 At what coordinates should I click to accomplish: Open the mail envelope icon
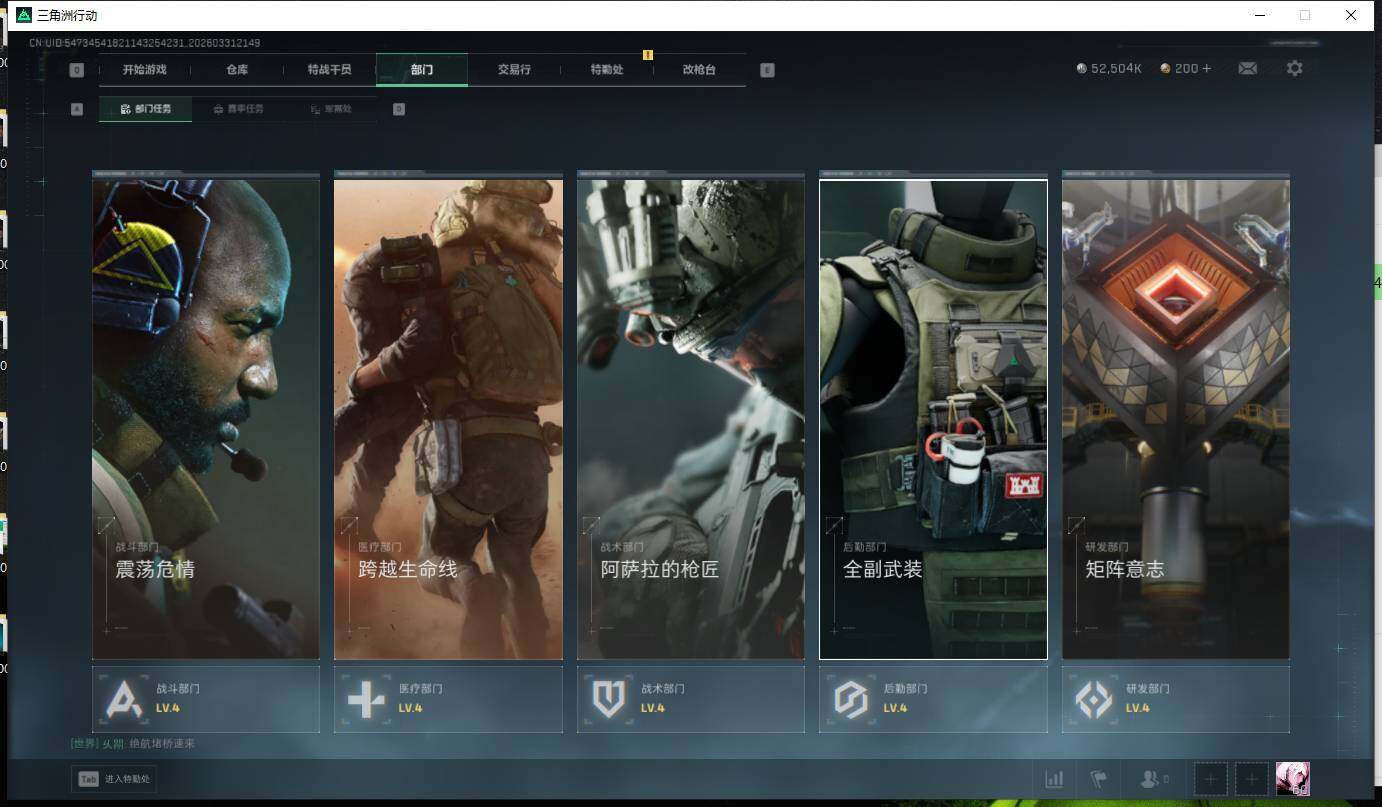[1247, 69]
